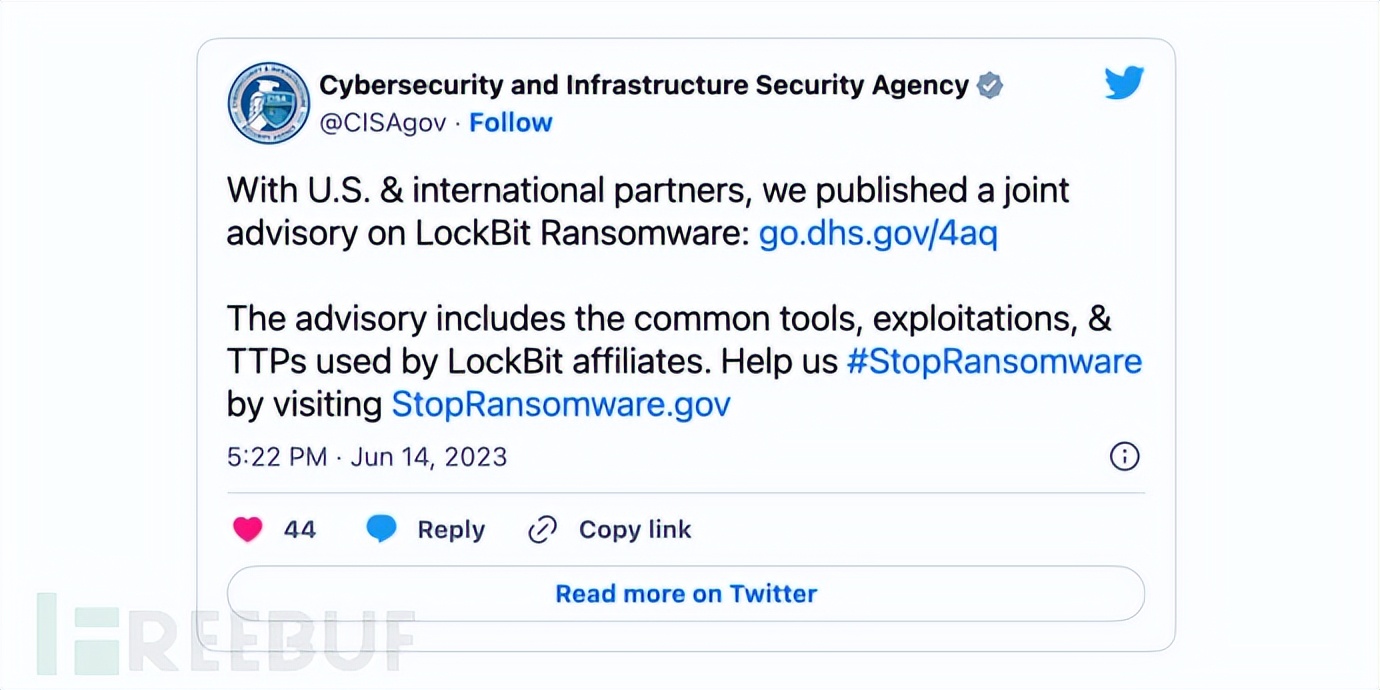Open CISA's profile avatar
Screen dimensions: 1380x690
268,103
